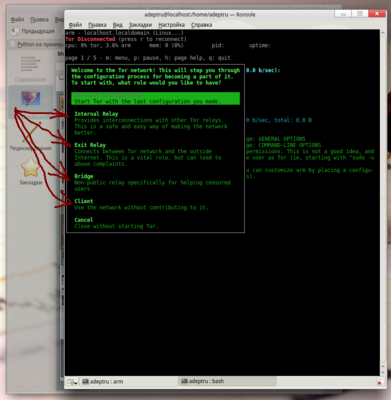The width and height of the screenshot is (391, 400).
Task: Click the Закладки star icon in sidebar
Action: coord(30,168)
